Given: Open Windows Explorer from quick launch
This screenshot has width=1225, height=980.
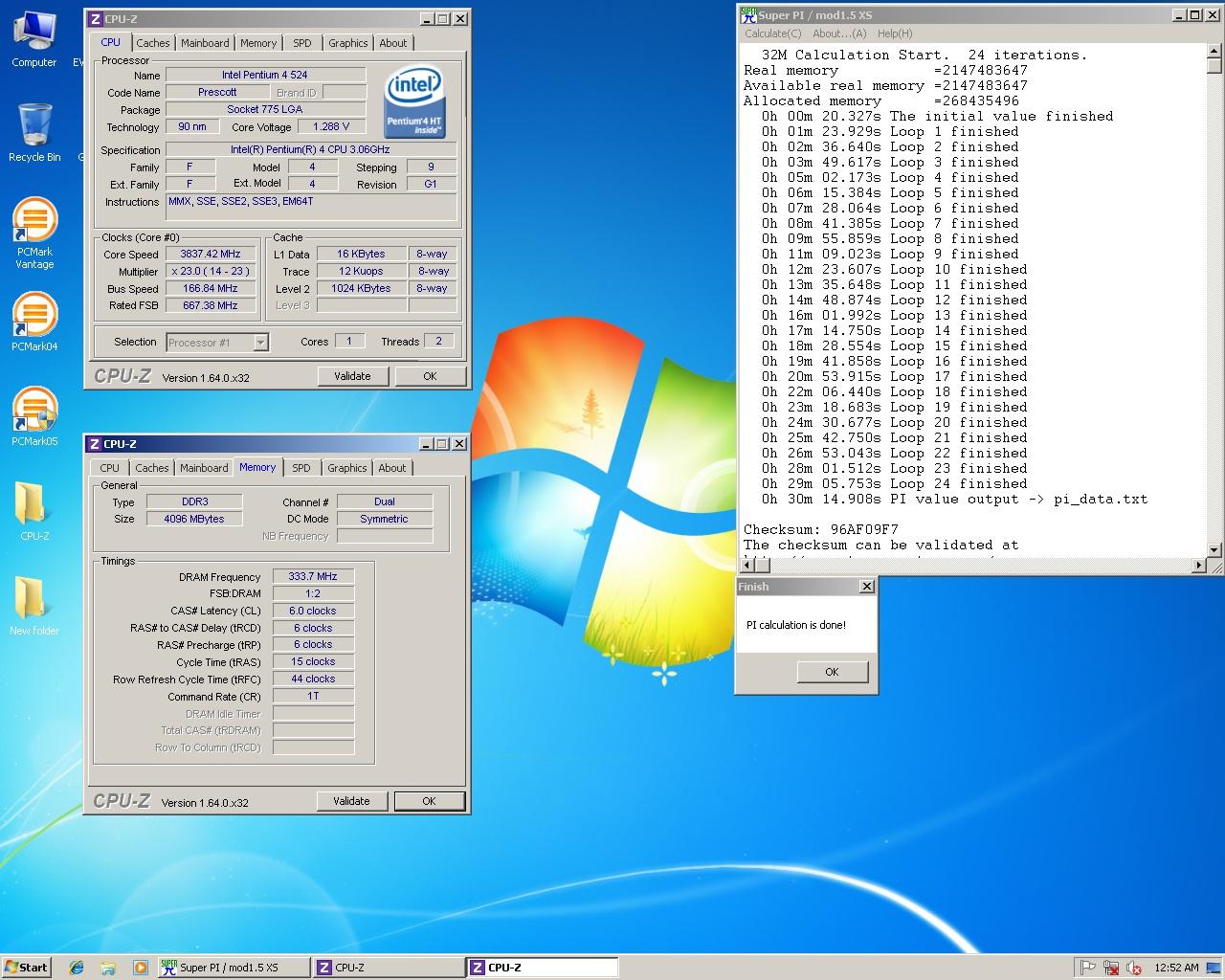Looking at the screenshot, I should click(x=108, y=968).
